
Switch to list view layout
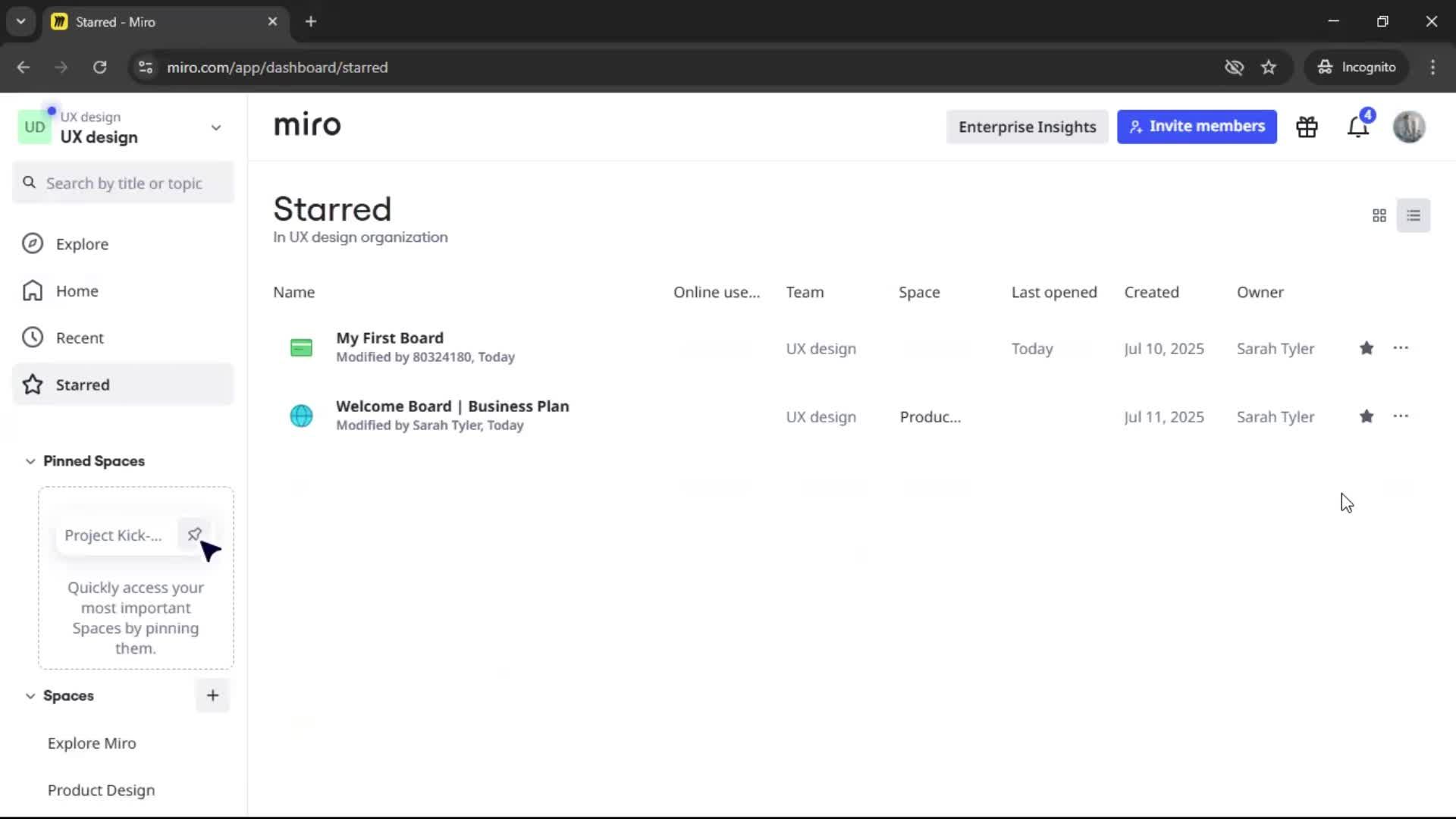[x=1414, y=216]
